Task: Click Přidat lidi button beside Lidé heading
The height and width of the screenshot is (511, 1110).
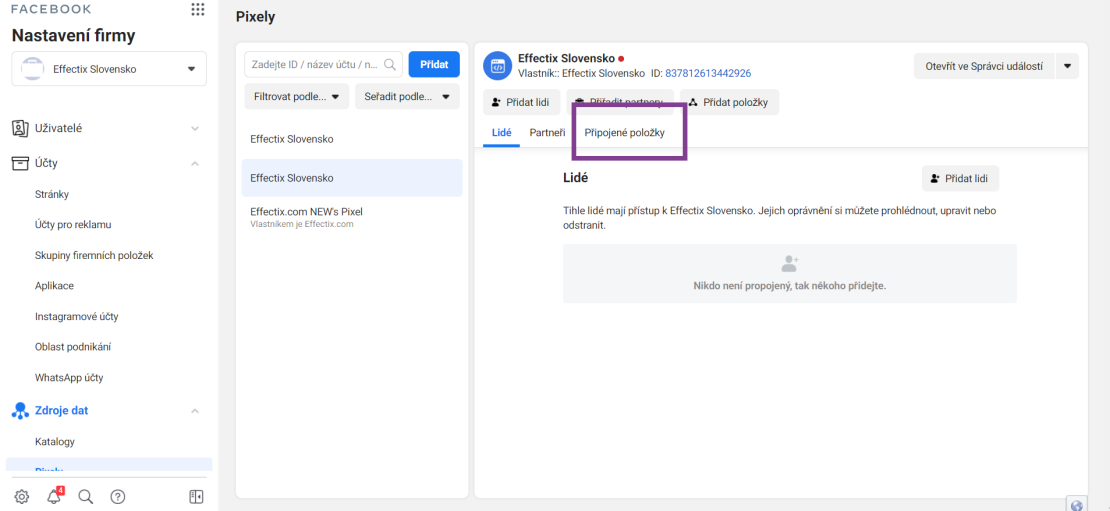Action: (x=960, y=178)
